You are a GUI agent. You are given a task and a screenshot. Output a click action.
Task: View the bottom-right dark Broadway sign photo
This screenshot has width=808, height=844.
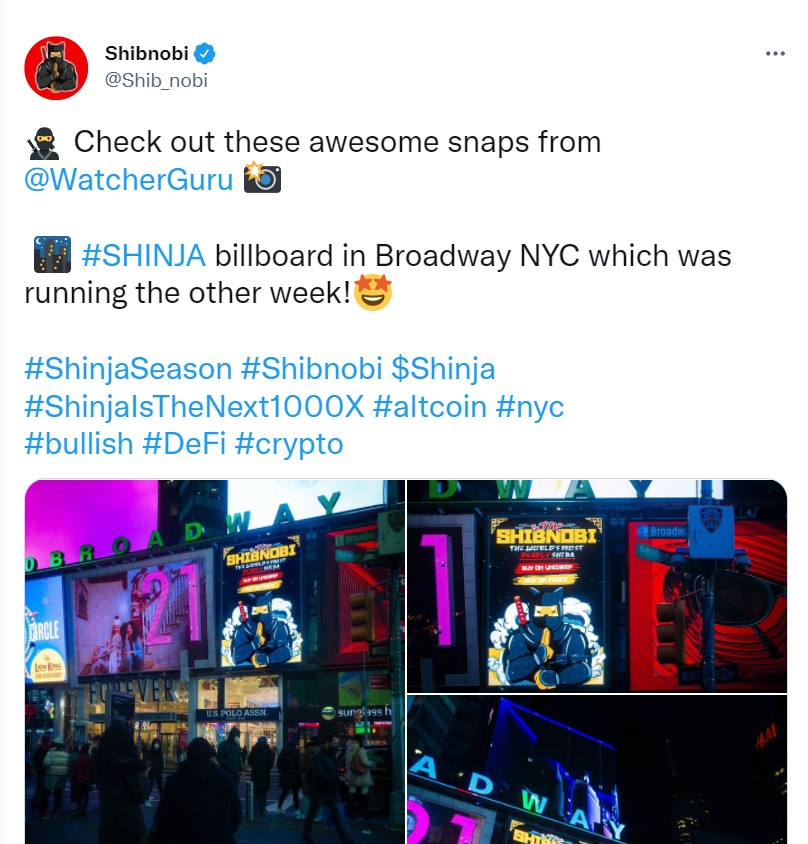pos(597,770)
